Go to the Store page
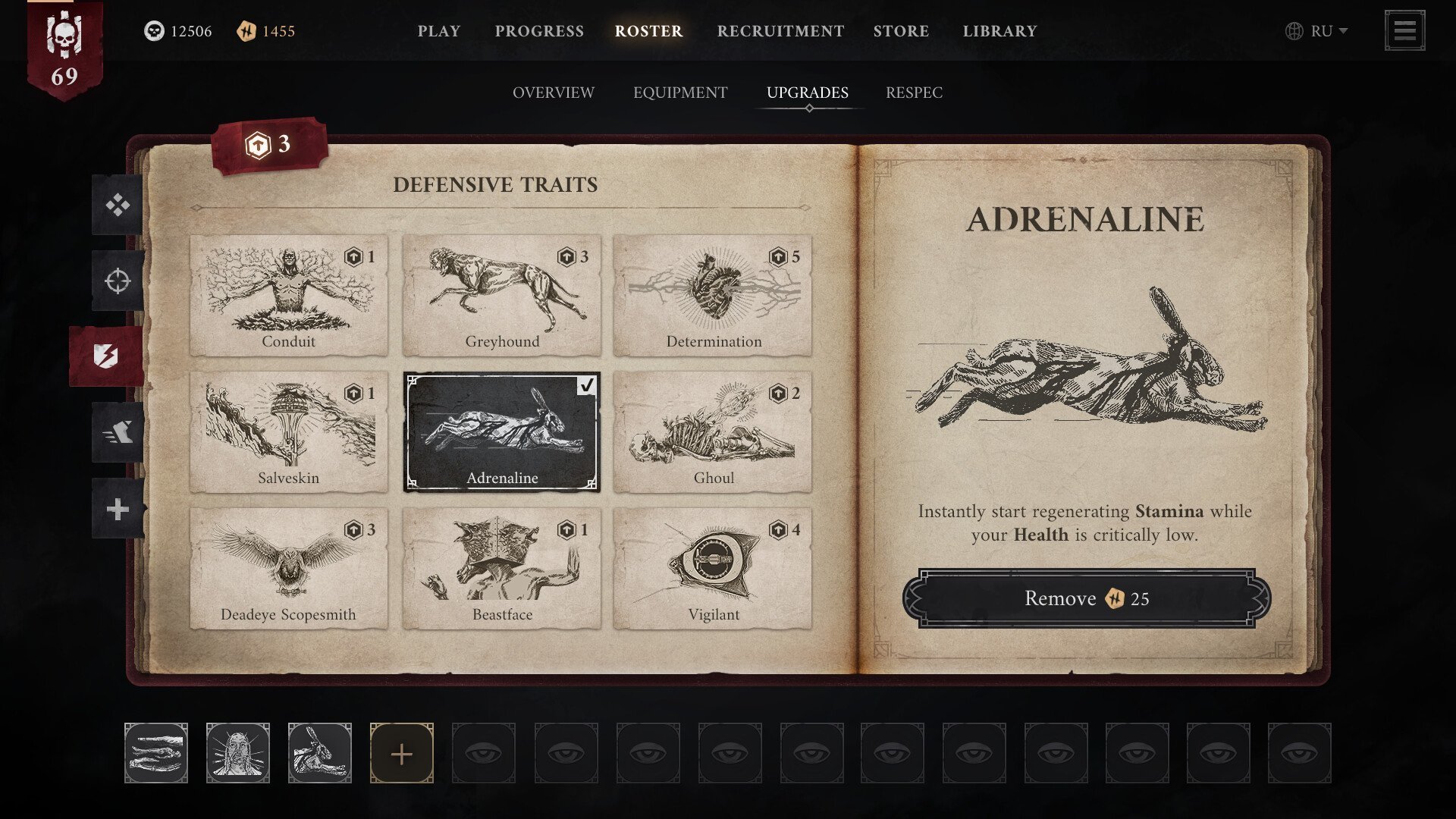The image size is (1456, 819). tap(901, 31)
